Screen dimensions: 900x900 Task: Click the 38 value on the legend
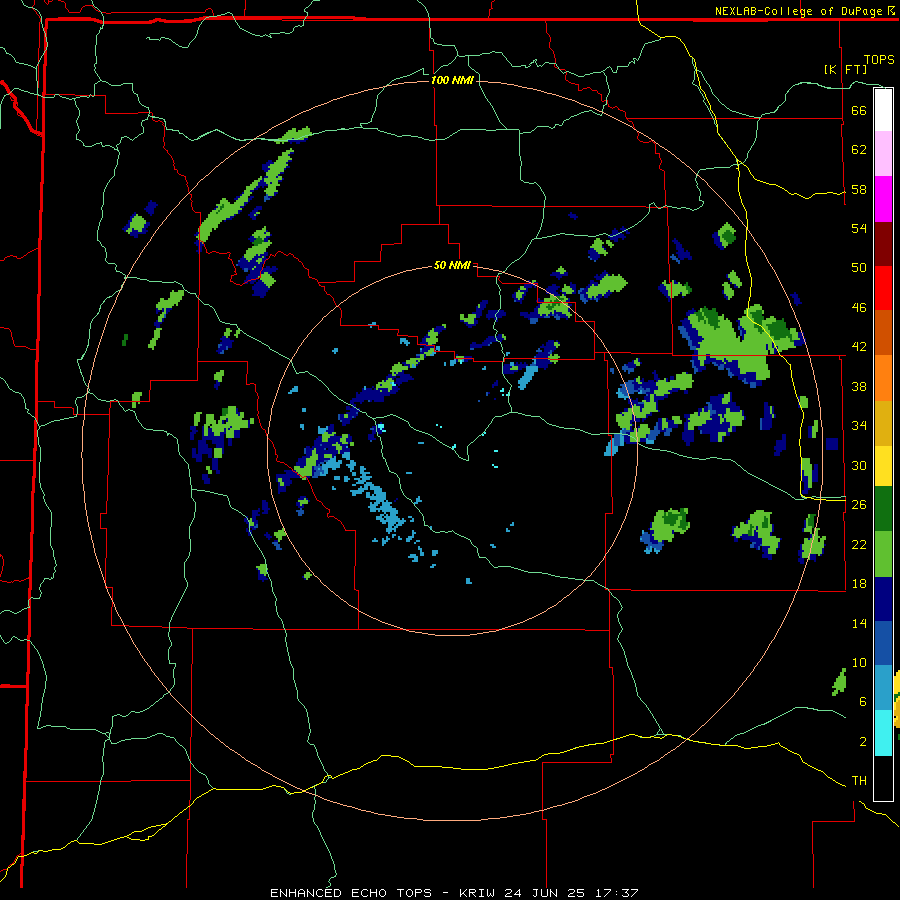[x=859, y=386]
